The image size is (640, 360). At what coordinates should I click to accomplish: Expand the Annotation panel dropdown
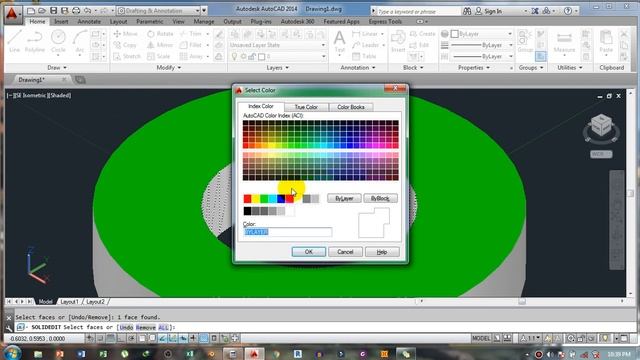click(x=358, y=68)
